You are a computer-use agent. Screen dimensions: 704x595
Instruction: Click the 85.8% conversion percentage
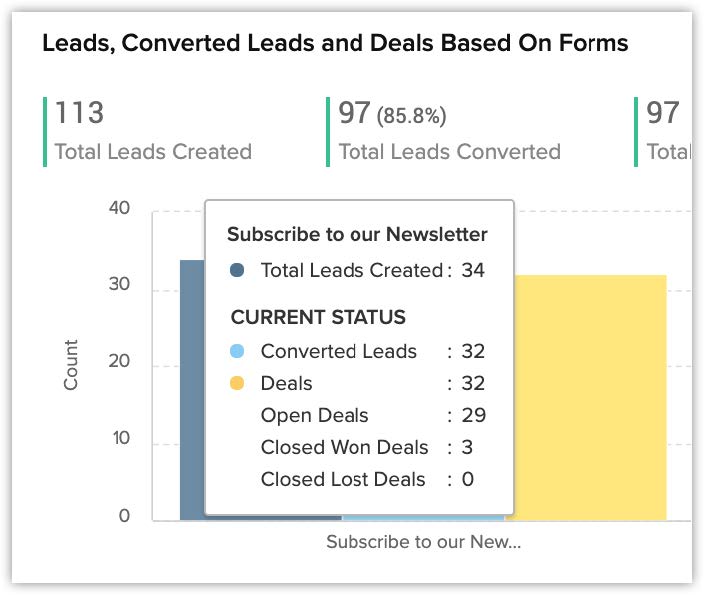point(411,116)
